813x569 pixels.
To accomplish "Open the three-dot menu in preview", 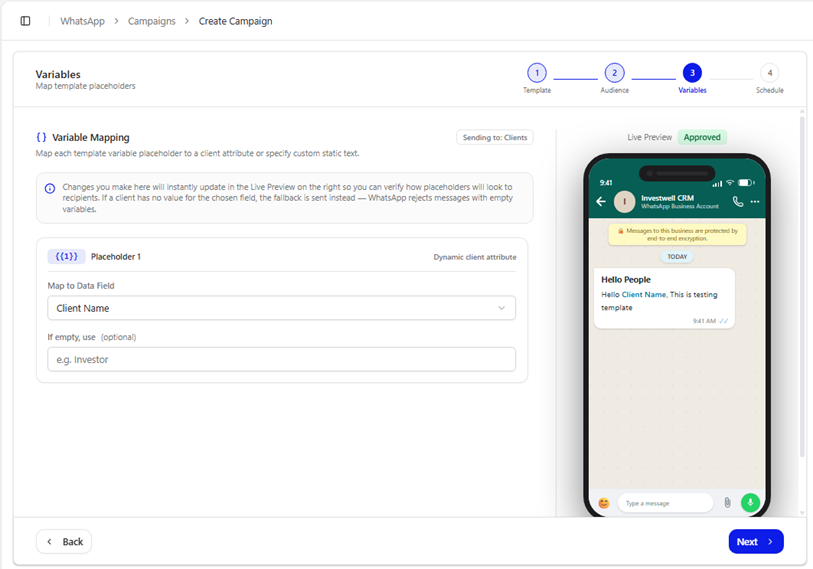I will coord(755,201).
